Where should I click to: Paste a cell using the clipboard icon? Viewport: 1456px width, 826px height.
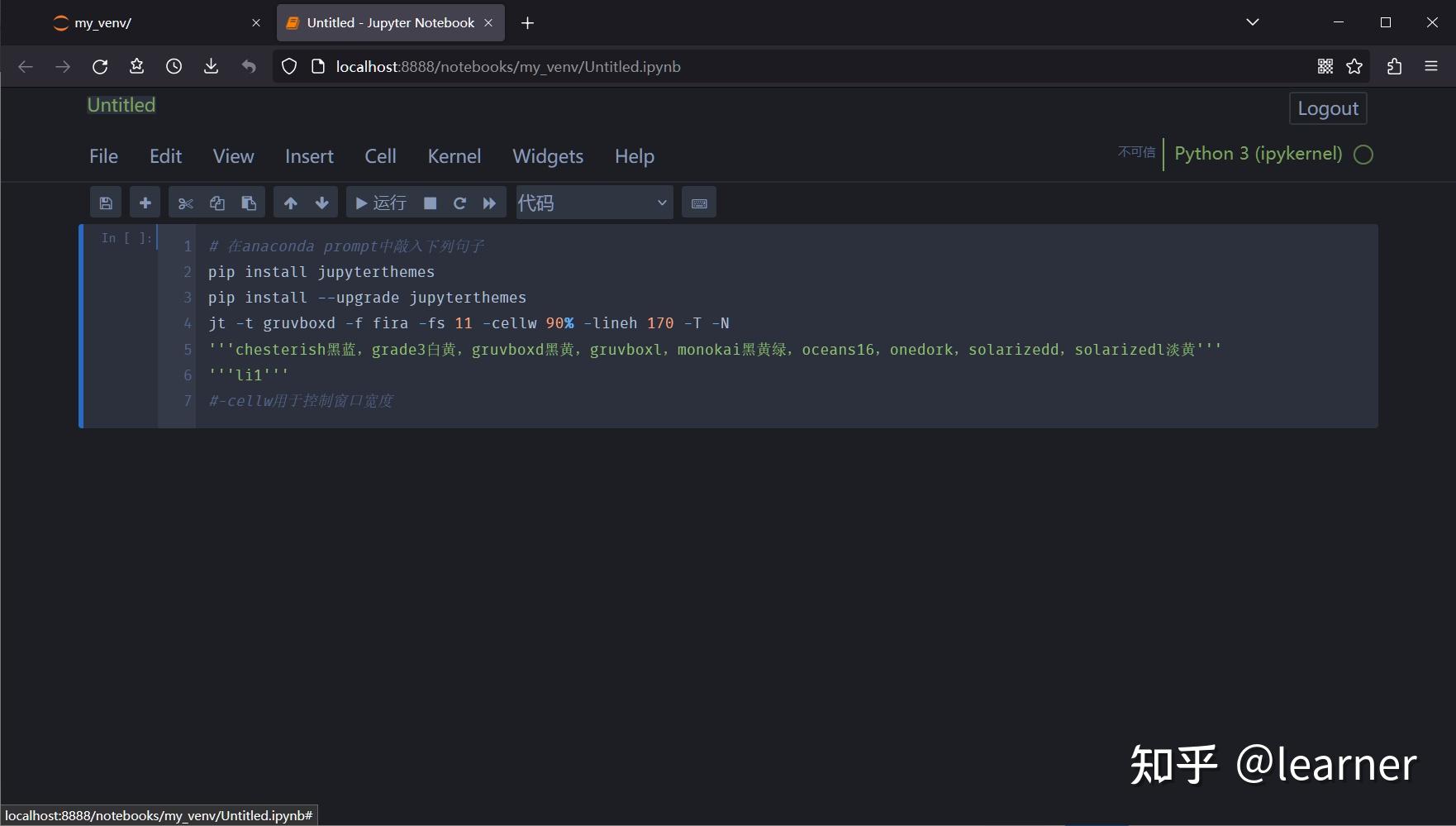click(248, 202)
